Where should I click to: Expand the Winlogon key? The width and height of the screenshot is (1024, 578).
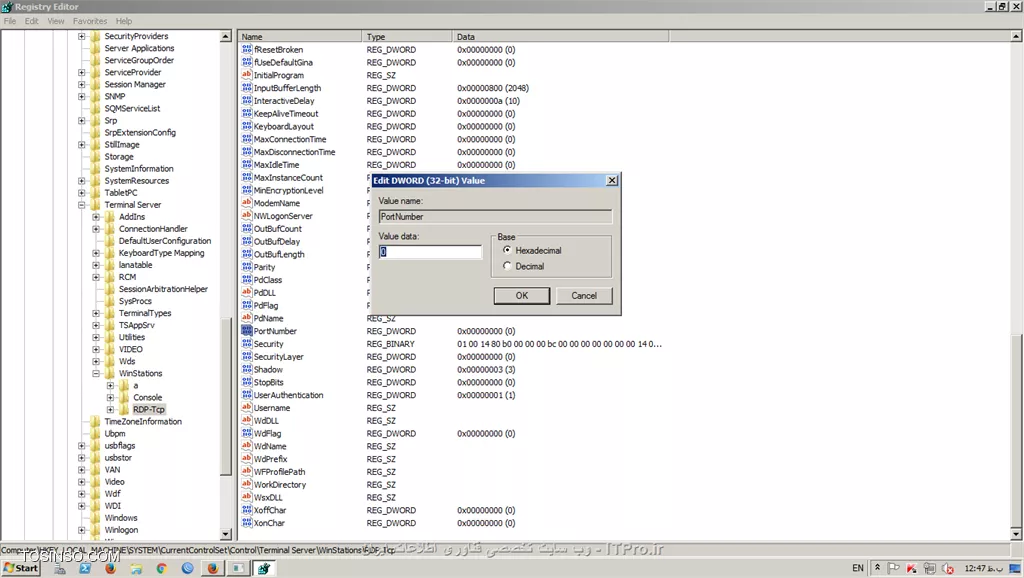point(82,530)
